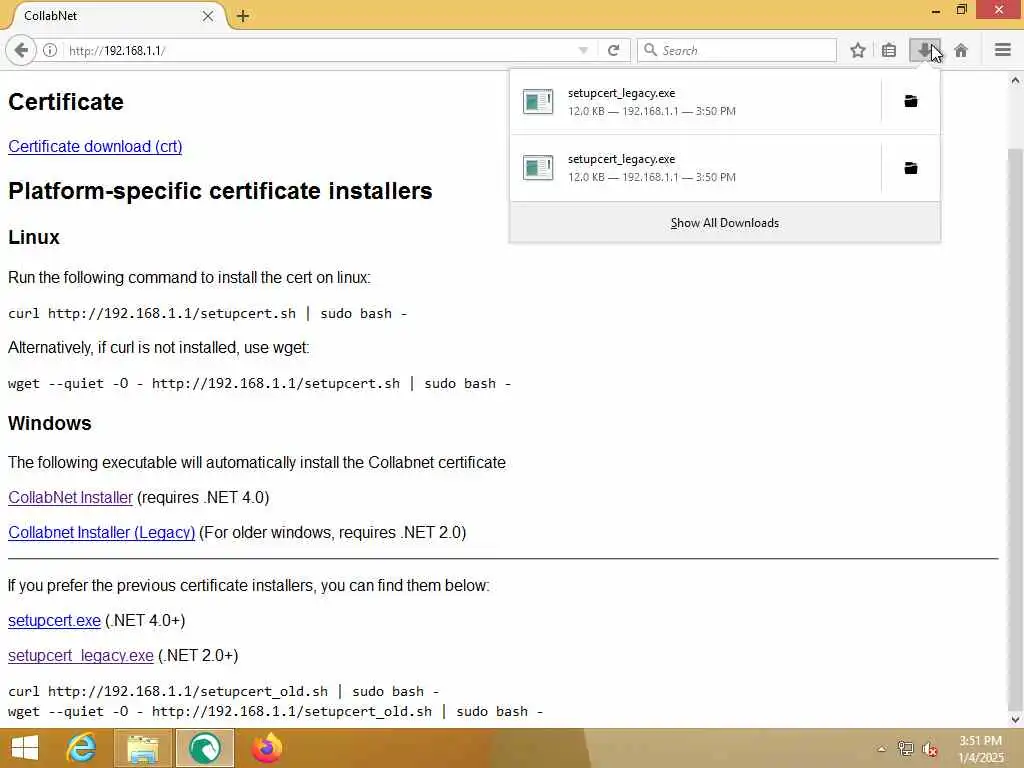Toggle the downloads arrow button
The width and height of the screenshot is (1024, 768).
pyautogui.click(x=924, y=50)
